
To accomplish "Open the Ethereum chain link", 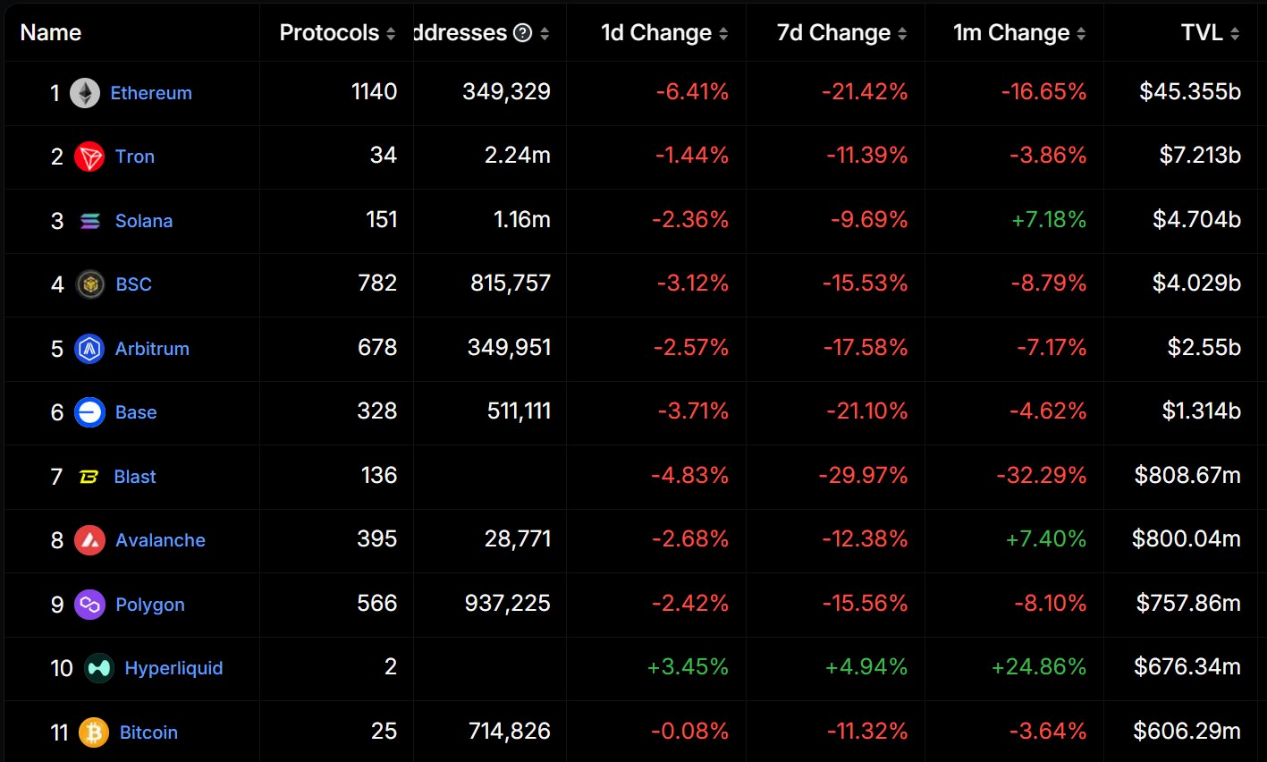I will (x=151, y=93).
